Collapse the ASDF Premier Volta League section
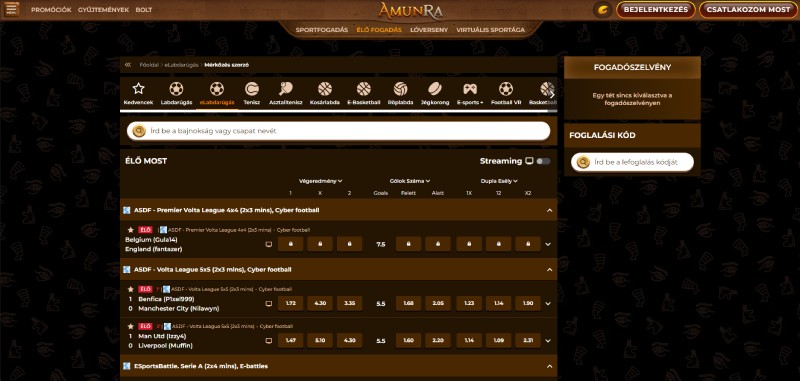 (x=549, y=210)
